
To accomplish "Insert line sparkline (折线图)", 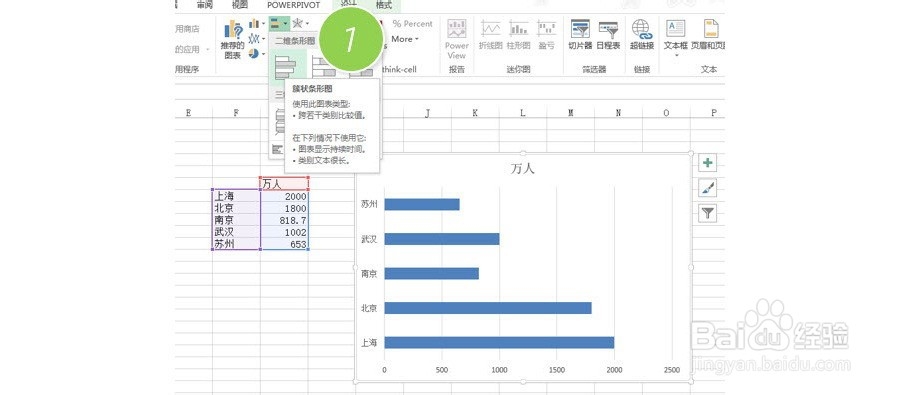I will point(491,34).
